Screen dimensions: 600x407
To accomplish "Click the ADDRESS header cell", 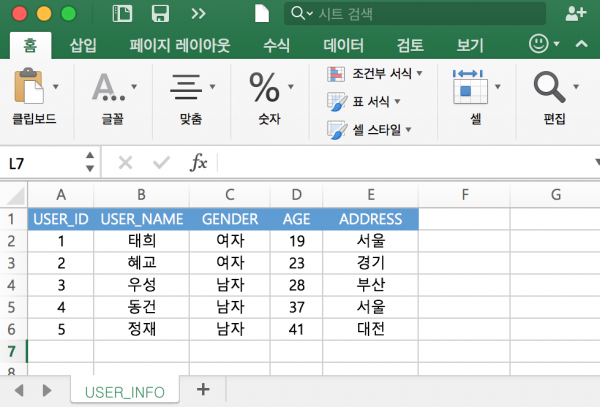I will (370, 219).
